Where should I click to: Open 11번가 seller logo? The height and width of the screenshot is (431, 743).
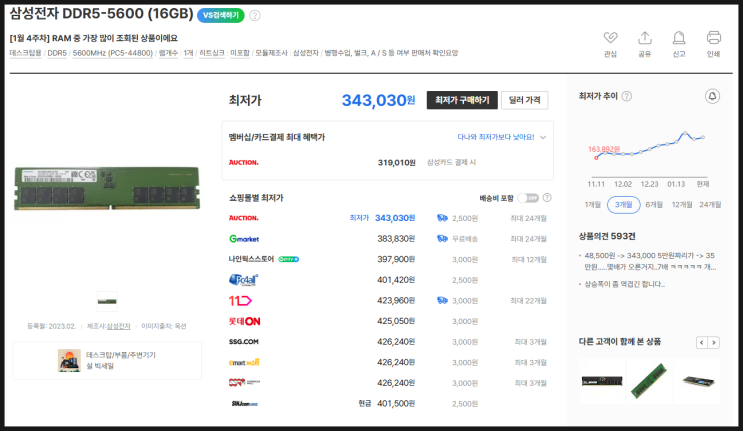[x=240, y=301]
